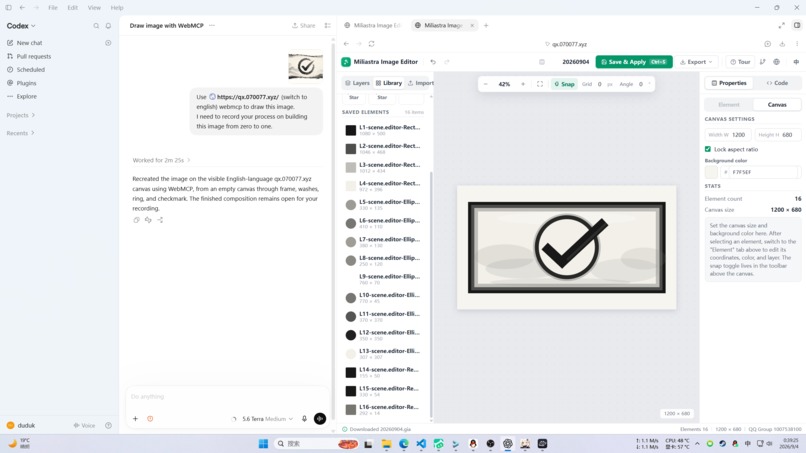Edit the F7F5EF hex color field
Viewport: 806px width, 453px height.
coord(761,172)
